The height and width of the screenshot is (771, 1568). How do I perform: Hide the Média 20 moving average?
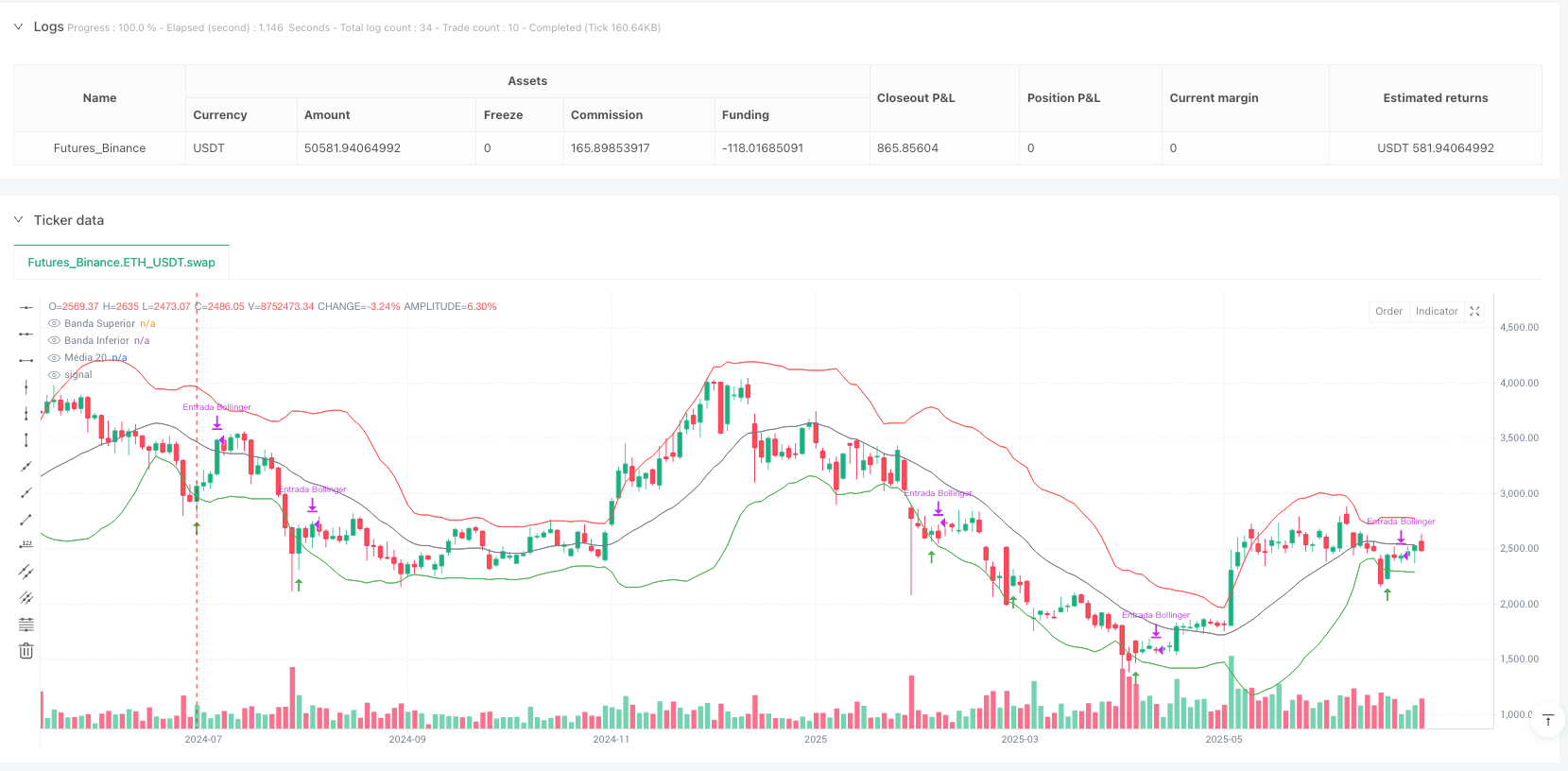[55, 358]
